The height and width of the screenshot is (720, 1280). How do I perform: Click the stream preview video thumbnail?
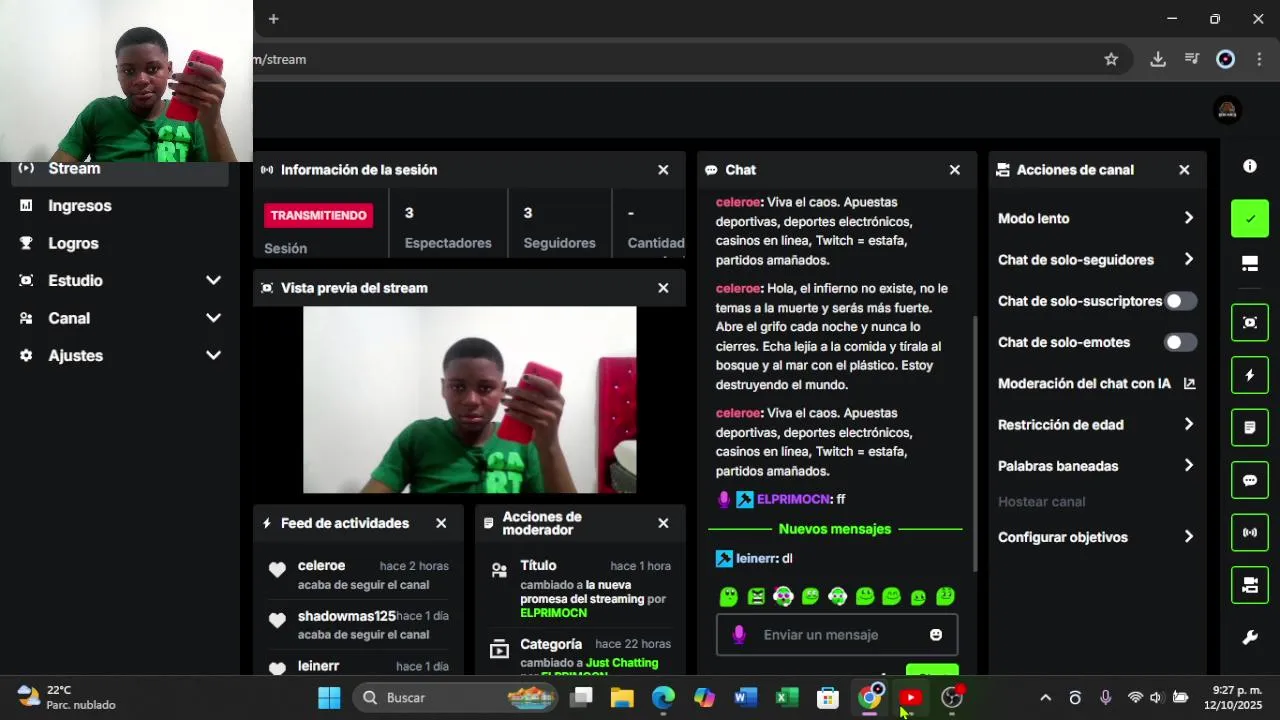[469, 400]
